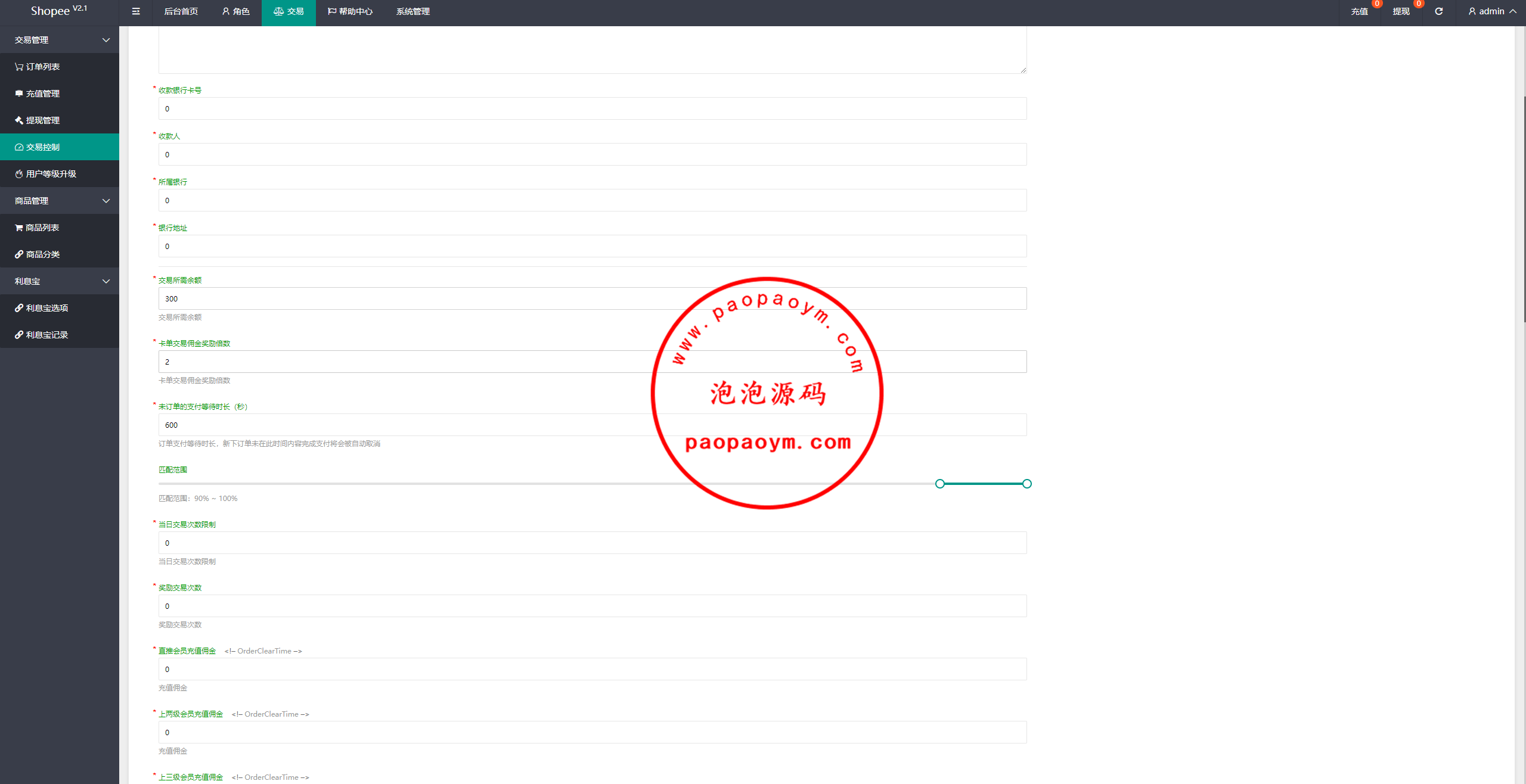
Task: Open 利息宝记录 in the sidebar
Action: click(x=41, y=335)
